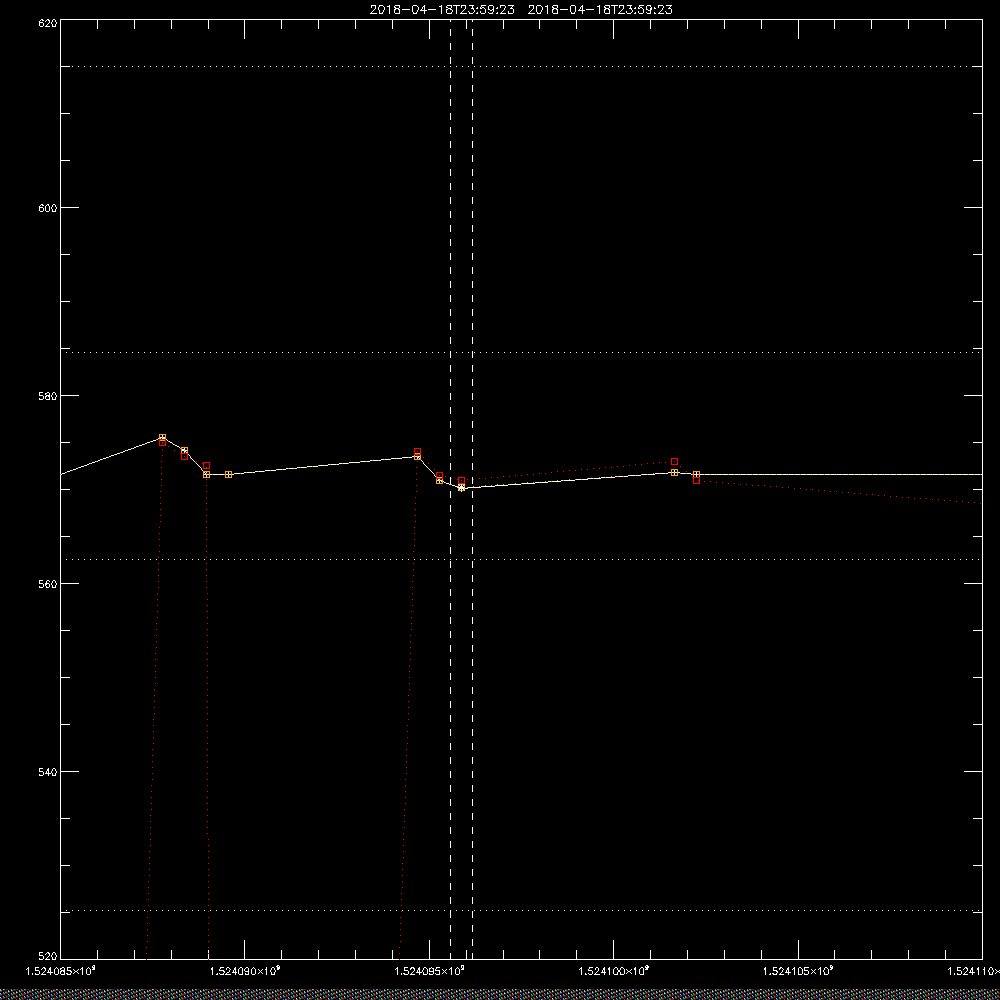The height and width of the screenshot is (1000, 1000).
Task: Select the last orange data marker before the flat line
Action: tap(696, 474)
